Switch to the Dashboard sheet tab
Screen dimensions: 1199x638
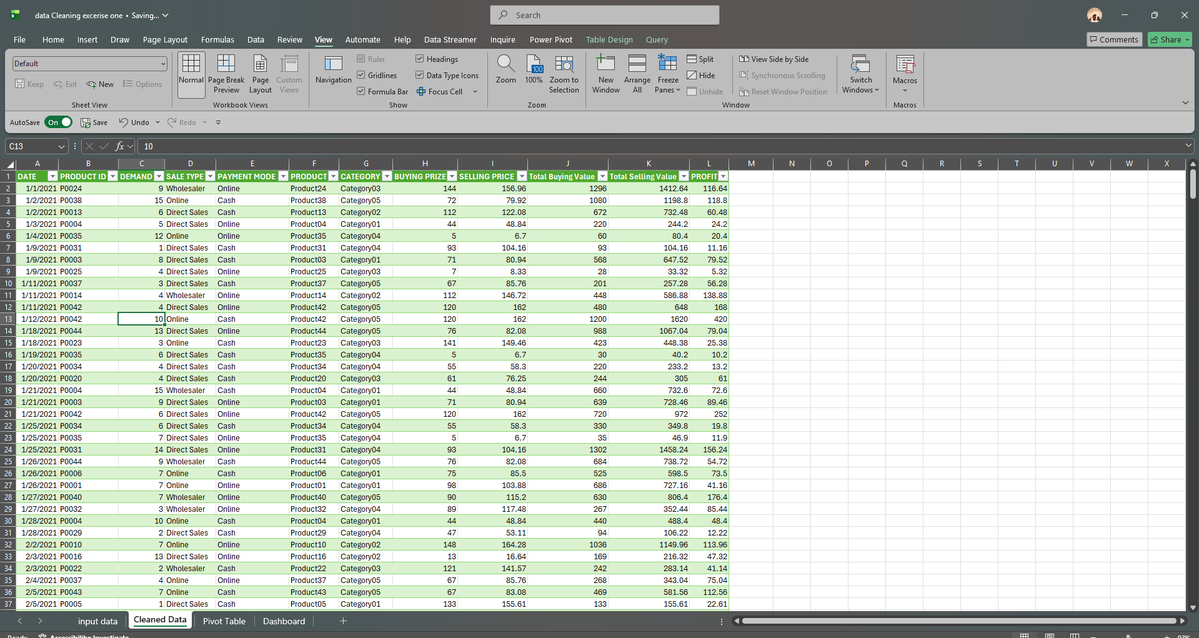[x=284, y=621]
